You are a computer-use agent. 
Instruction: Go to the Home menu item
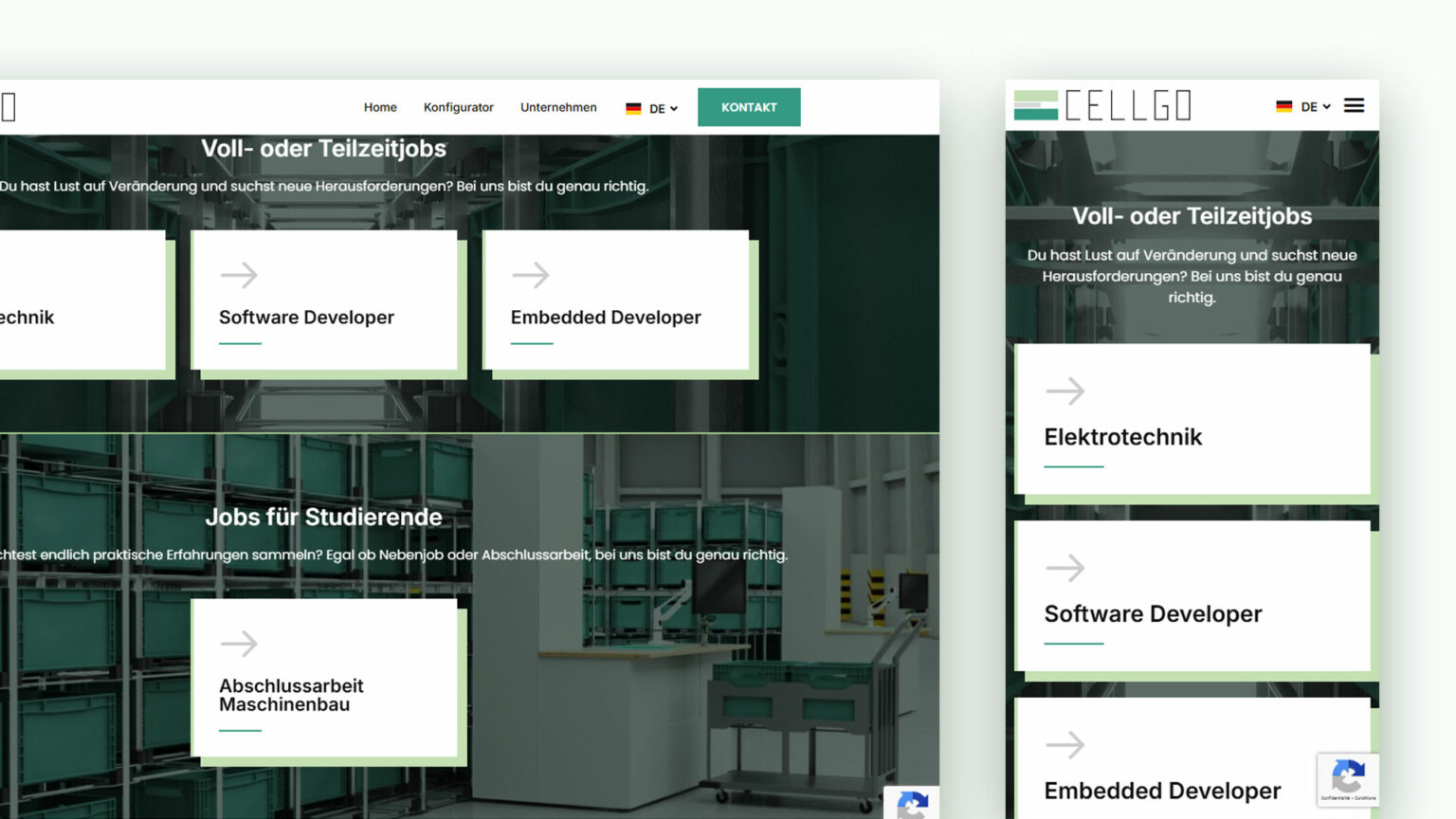(380, 108)
